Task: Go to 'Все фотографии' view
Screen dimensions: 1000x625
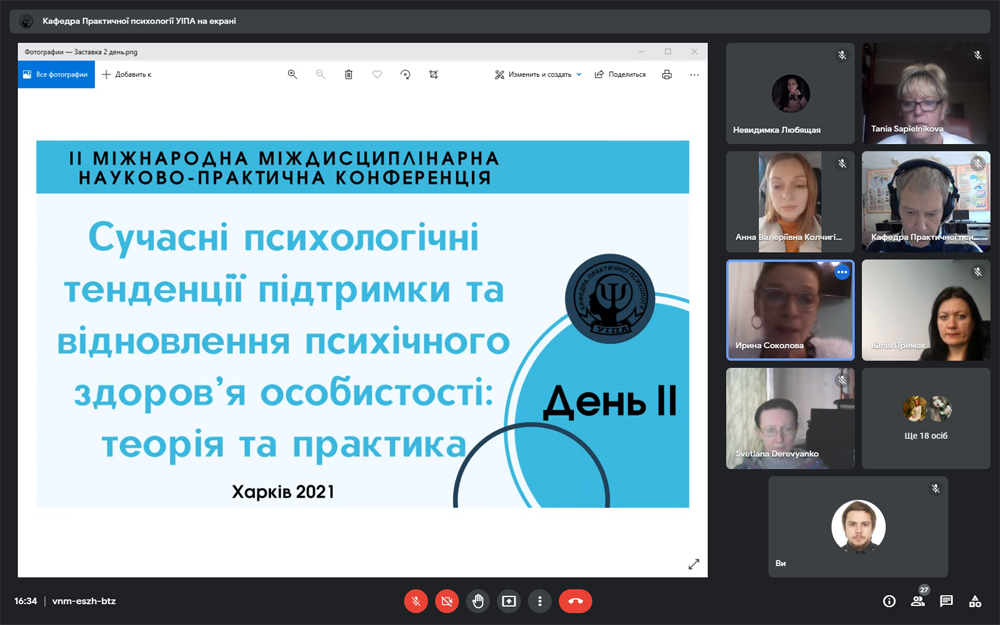Action: click(56, 74)
